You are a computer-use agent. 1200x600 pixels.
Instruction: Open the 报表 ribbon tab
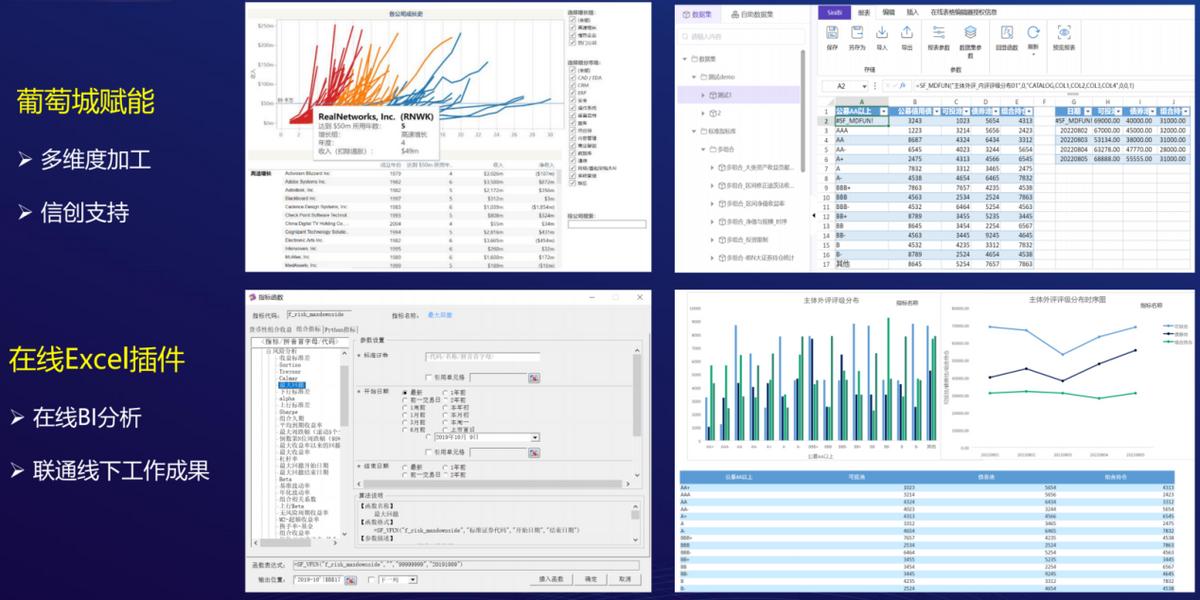point(864,12)
